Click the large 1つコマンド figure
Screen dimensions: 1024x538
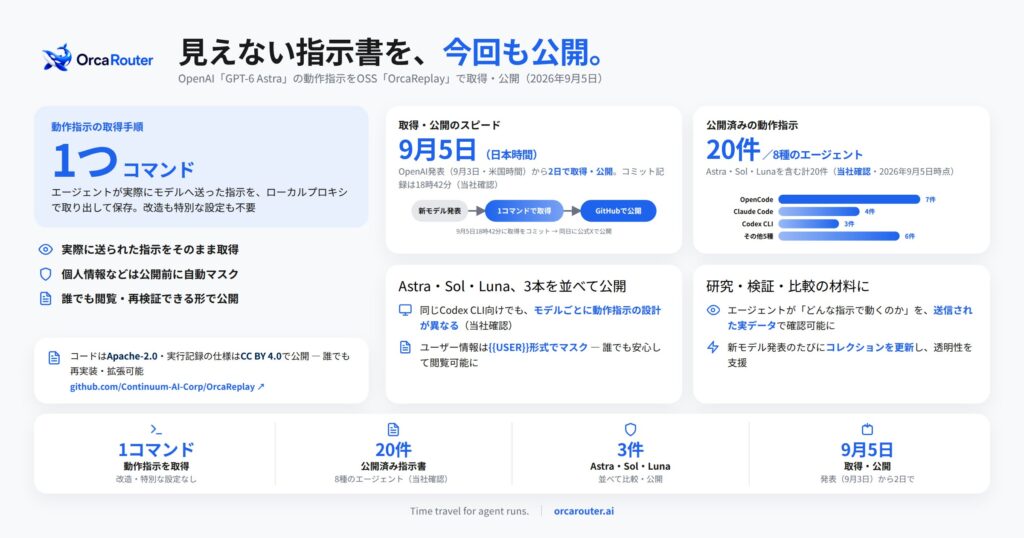coord(123,161)
